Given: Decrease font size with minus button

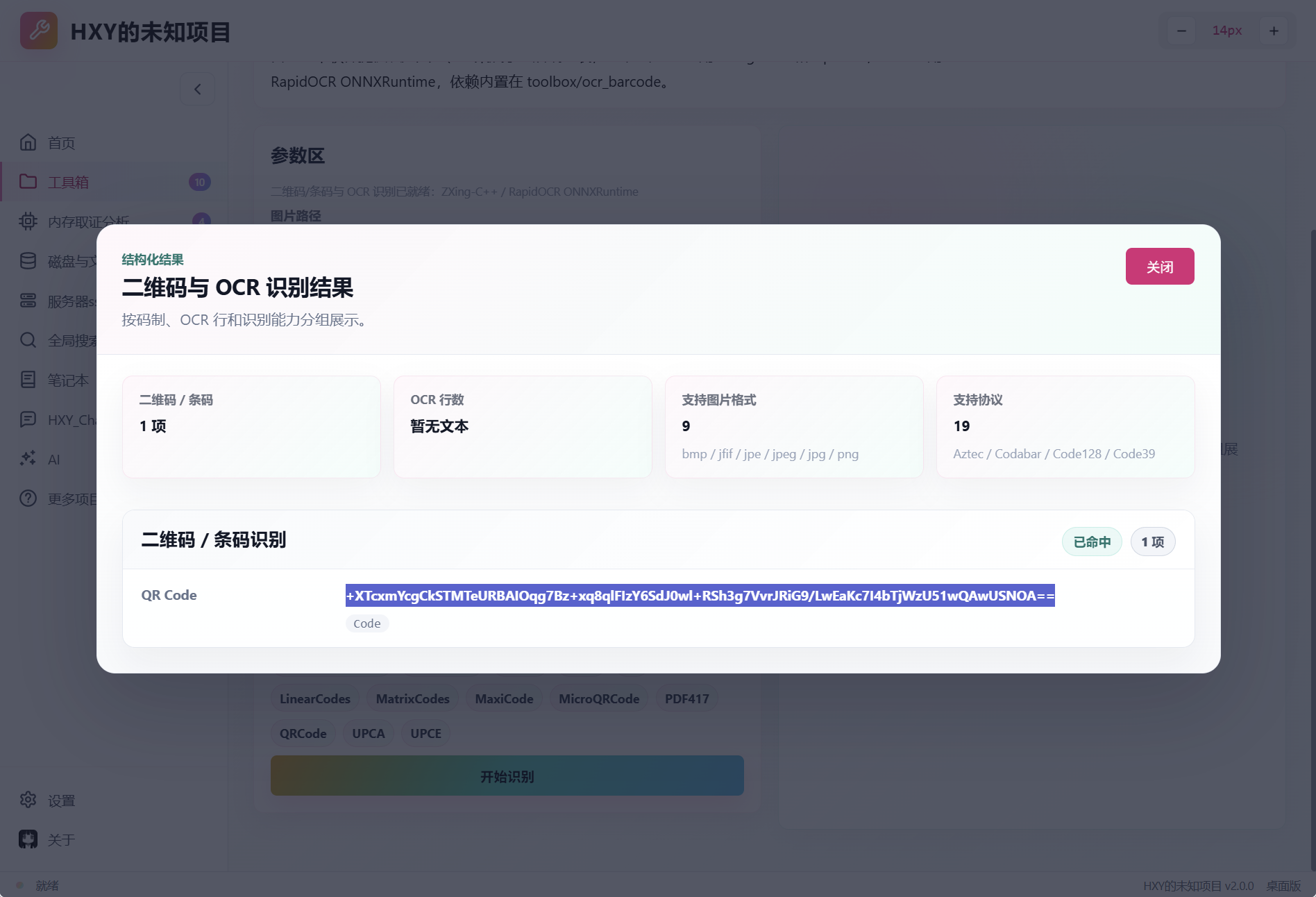Looking at the screenshot, I should [x=1181, y=31].
